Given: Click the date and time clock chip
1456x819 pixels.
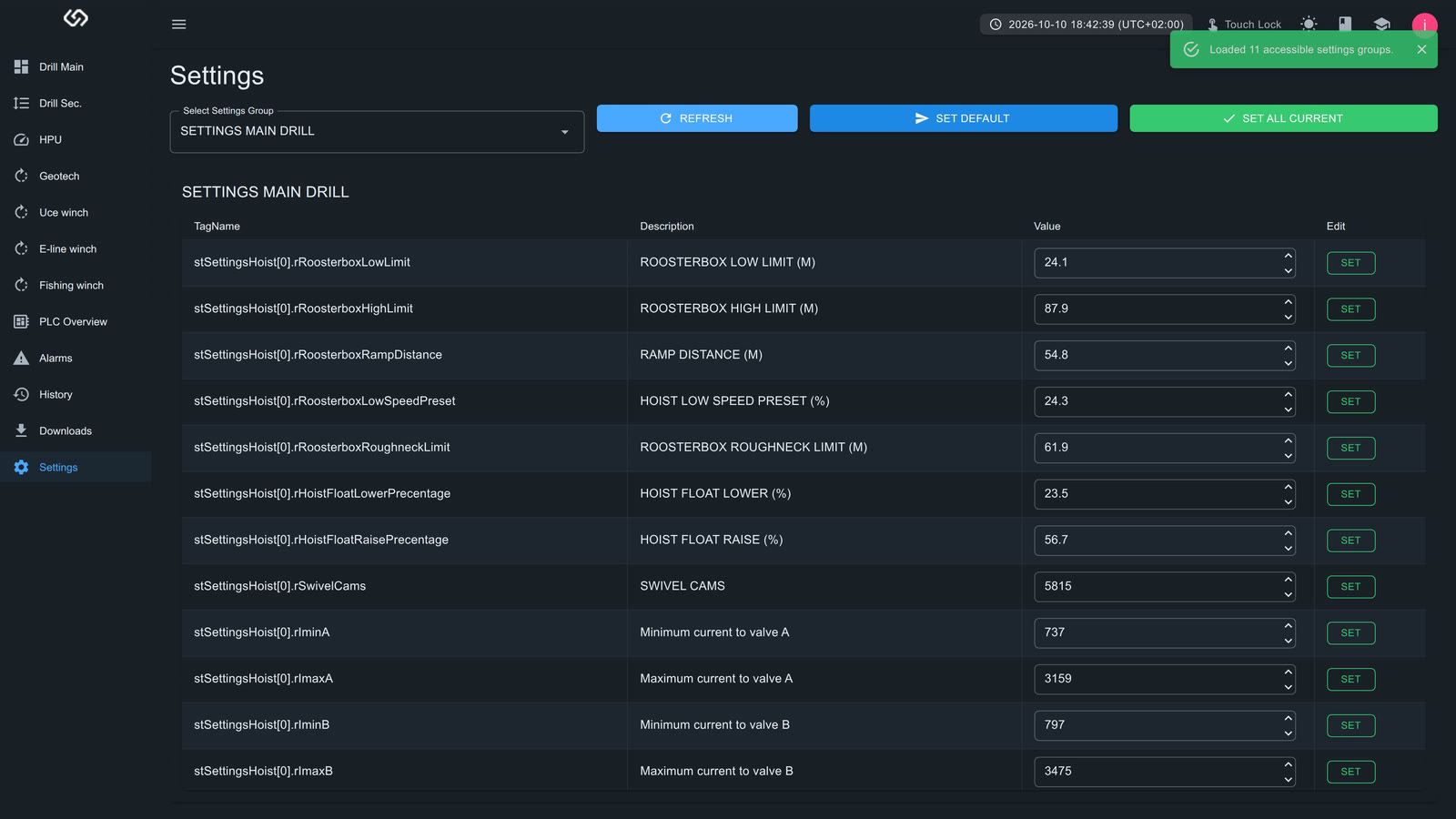Looking at the screenshot, I should point(1086,25).
